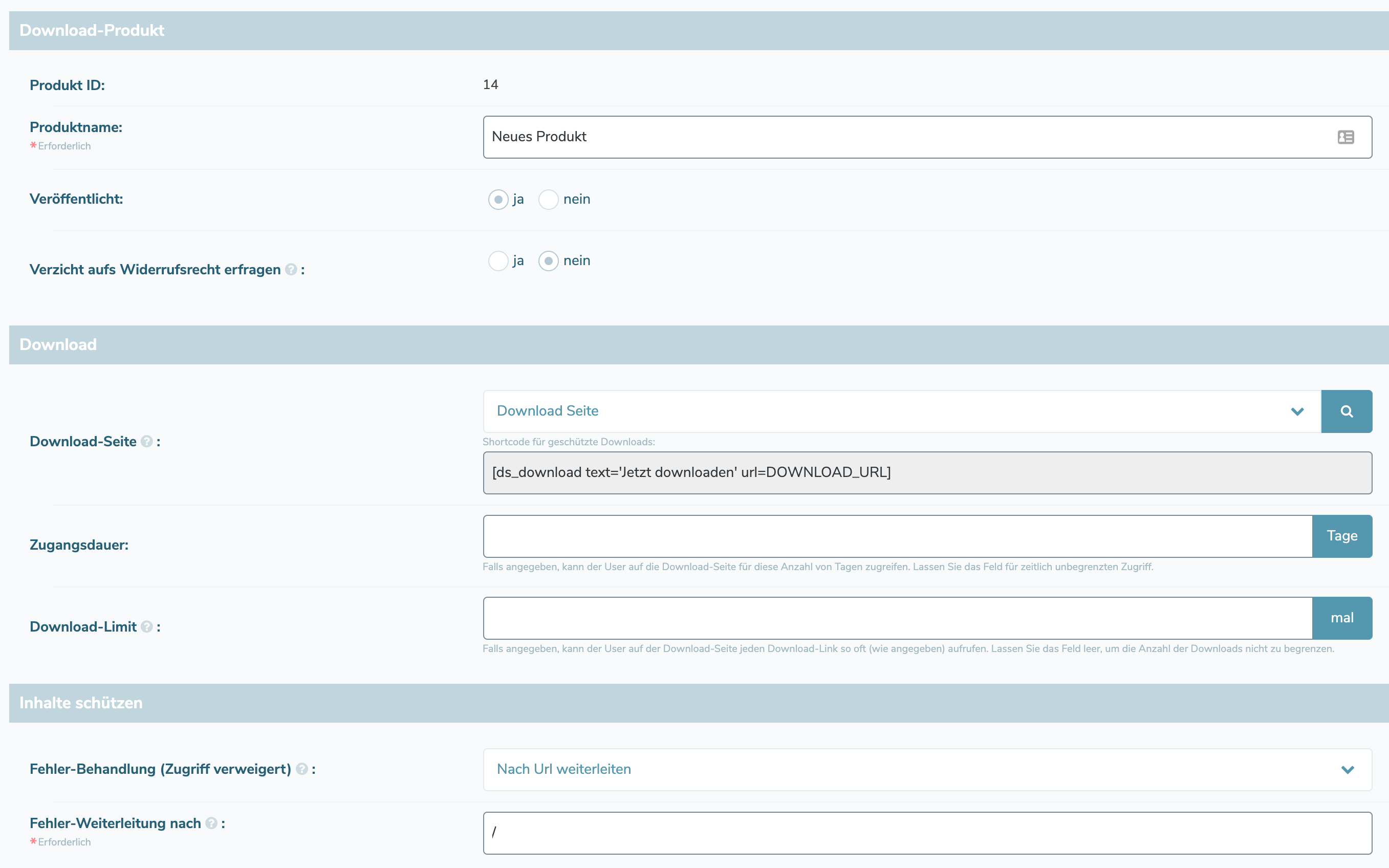Click chevron arrow of Fehler-Behandlung dropdown
The width and height of the screenshot is (1389, 868).
[1347, 769]
